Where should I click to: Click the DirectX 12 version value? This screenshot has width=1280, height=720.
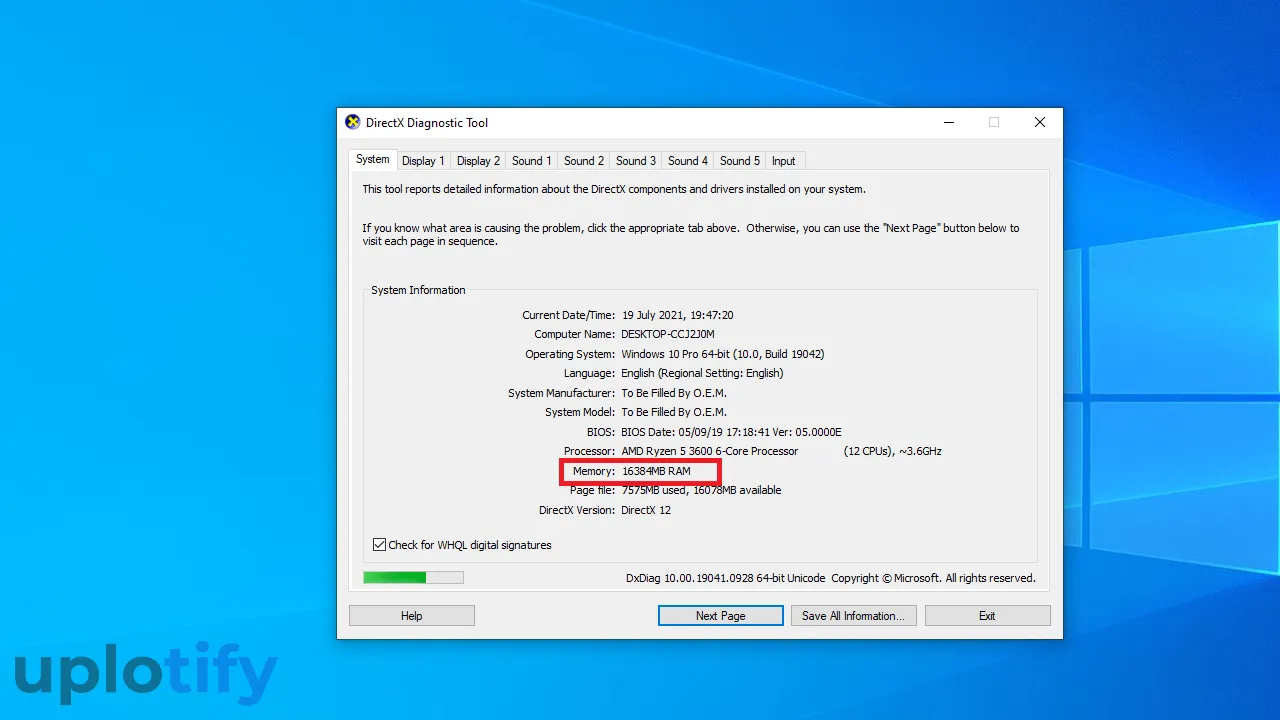646,510
